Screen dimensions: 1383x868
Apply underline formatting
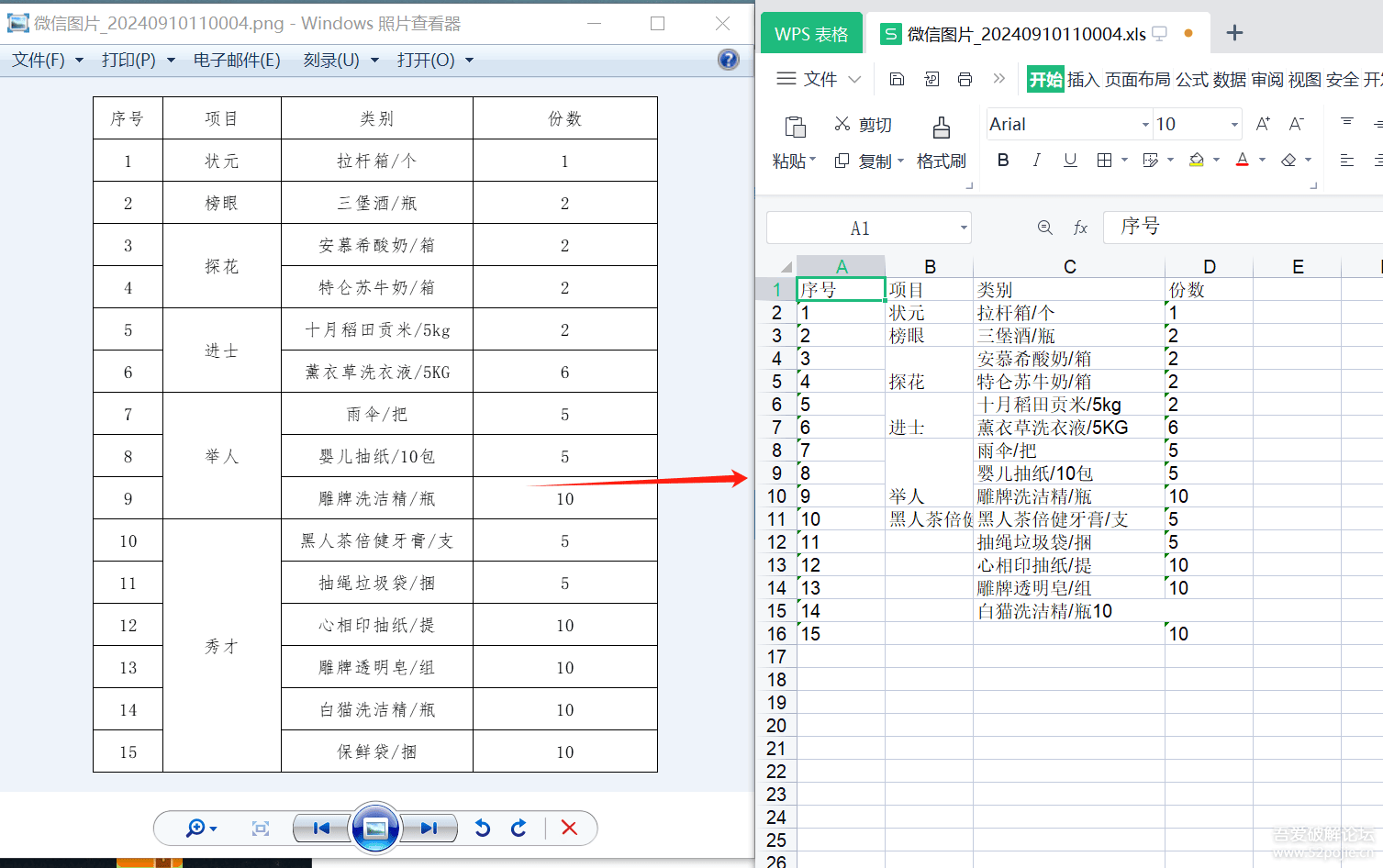[x=1069, y=159]
